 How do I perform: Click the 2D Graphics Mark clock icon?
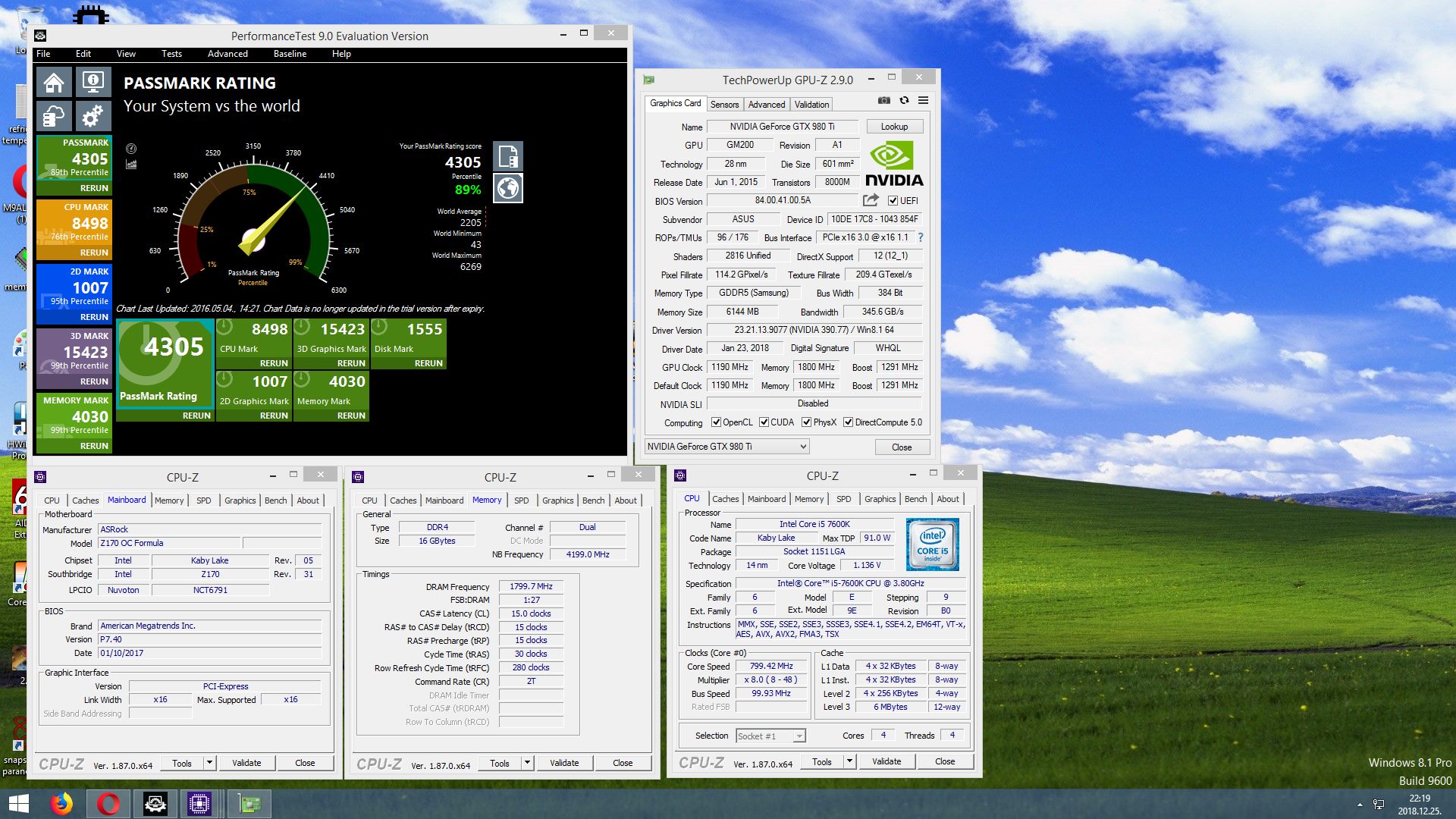pos(225,381)
